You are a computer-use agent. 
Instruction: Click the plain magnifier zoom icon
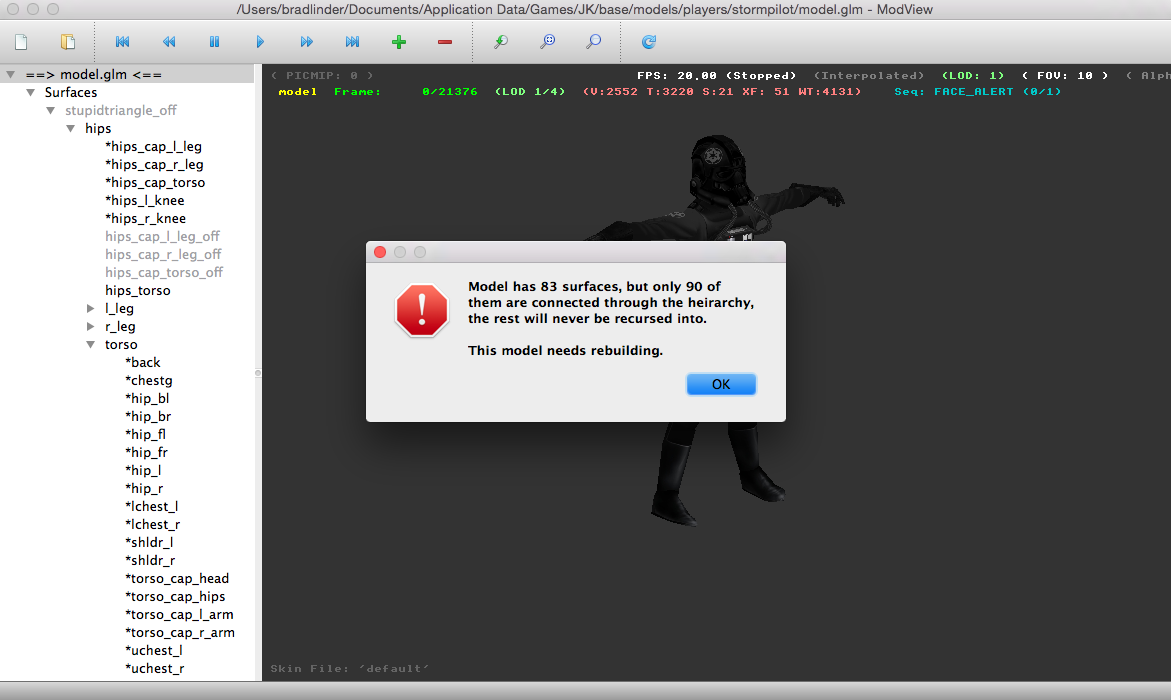[x=594, y=42]
